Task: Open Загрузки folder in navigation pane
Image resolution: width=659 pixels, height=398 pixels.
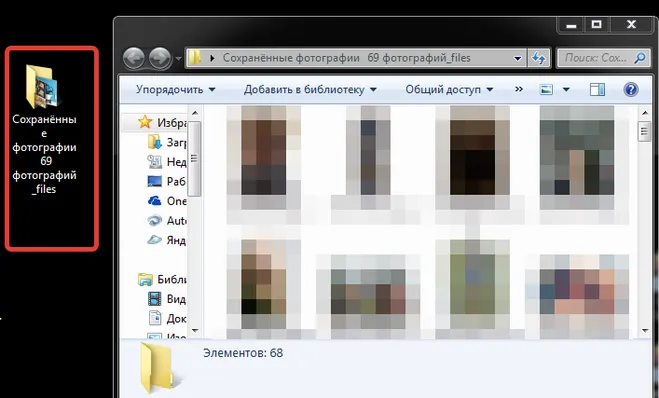Action: tap(166, 142)
